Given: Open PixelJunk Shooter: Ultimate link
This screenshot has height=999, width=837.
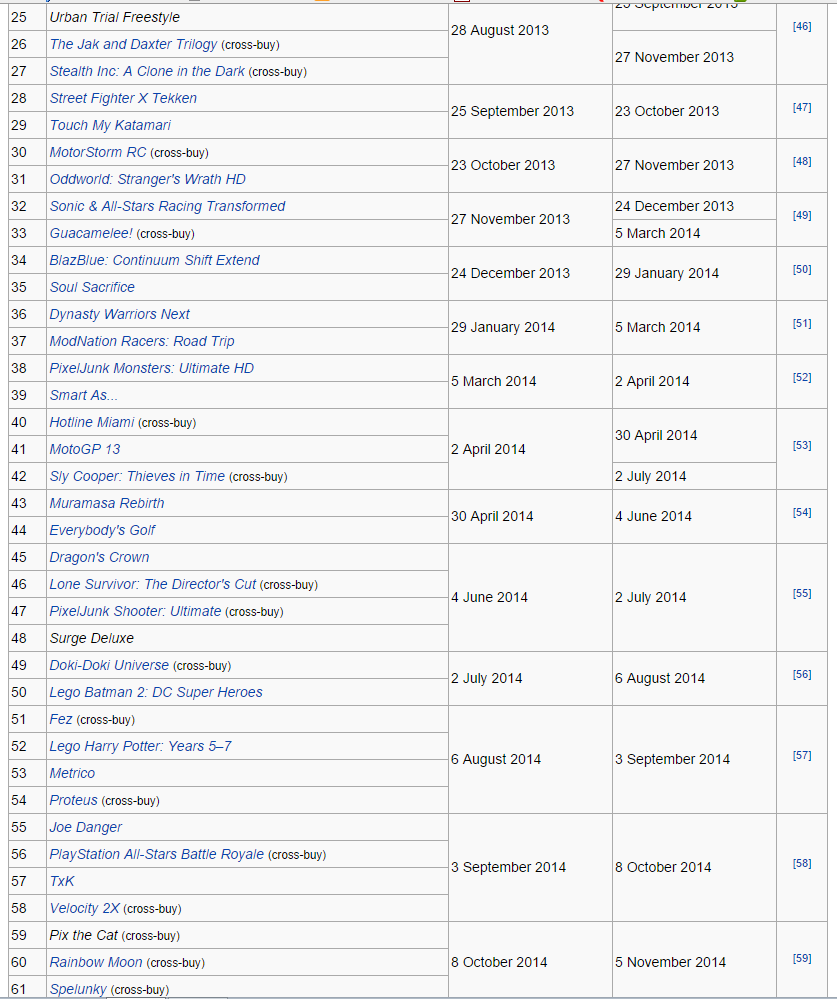Looking at the screenshot, I should click(x=135, y=612).
